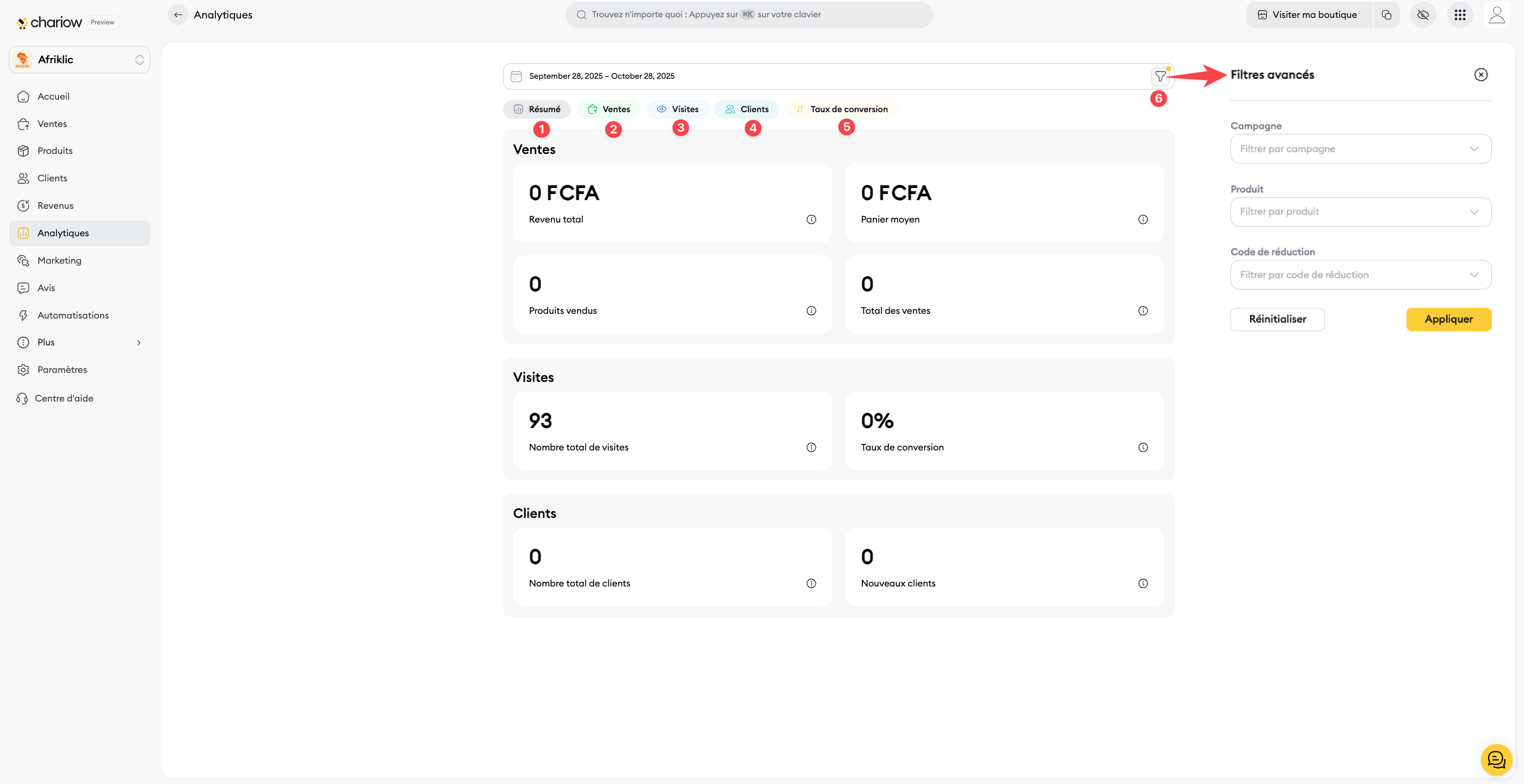Viewport: 1524px width, 784px height.
Task: Open the apps grid icon
Action: tap(1460, 15)
